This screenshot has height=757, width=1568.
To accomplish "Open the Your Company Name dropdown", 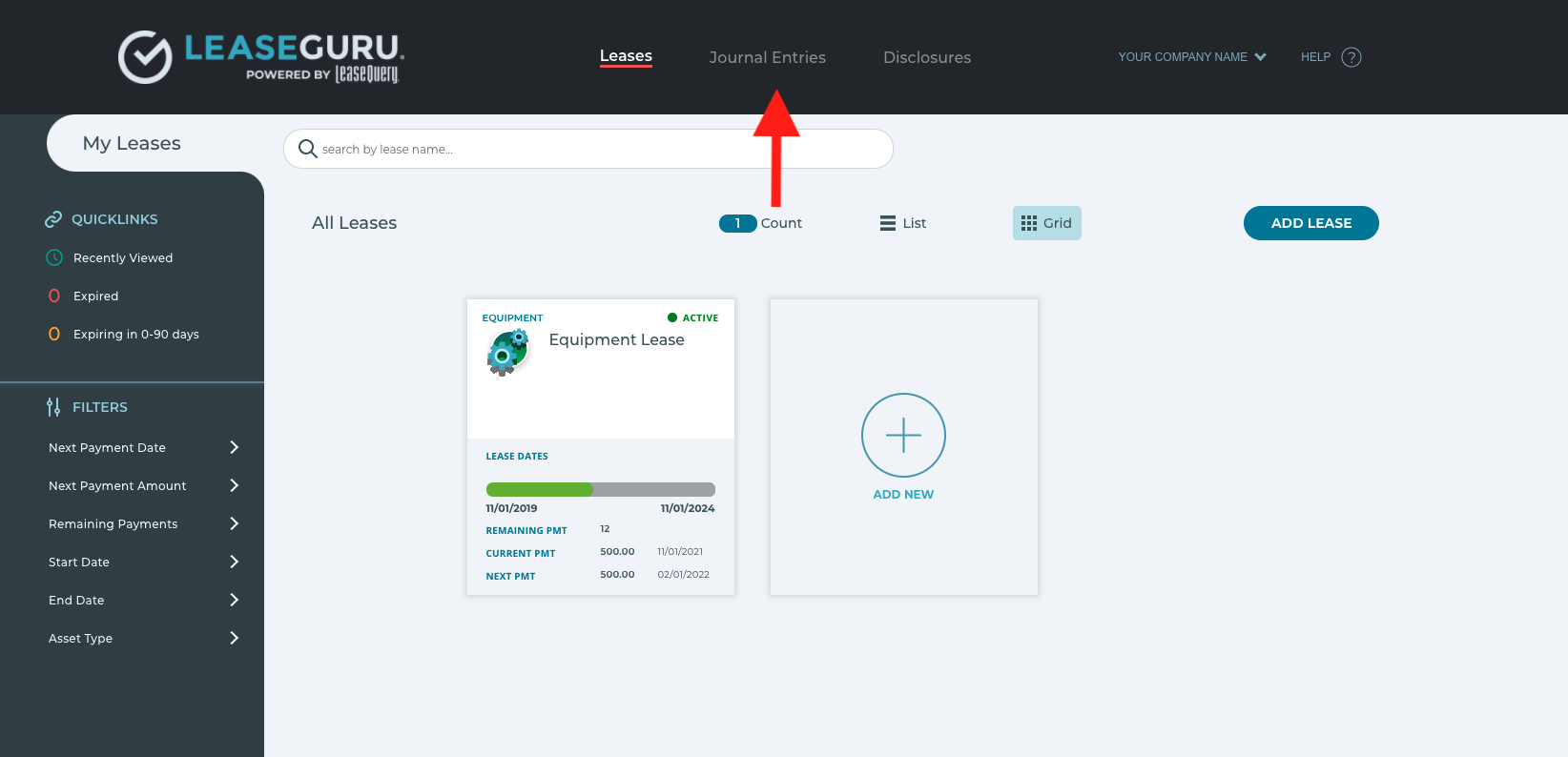I will point(1191,57).
